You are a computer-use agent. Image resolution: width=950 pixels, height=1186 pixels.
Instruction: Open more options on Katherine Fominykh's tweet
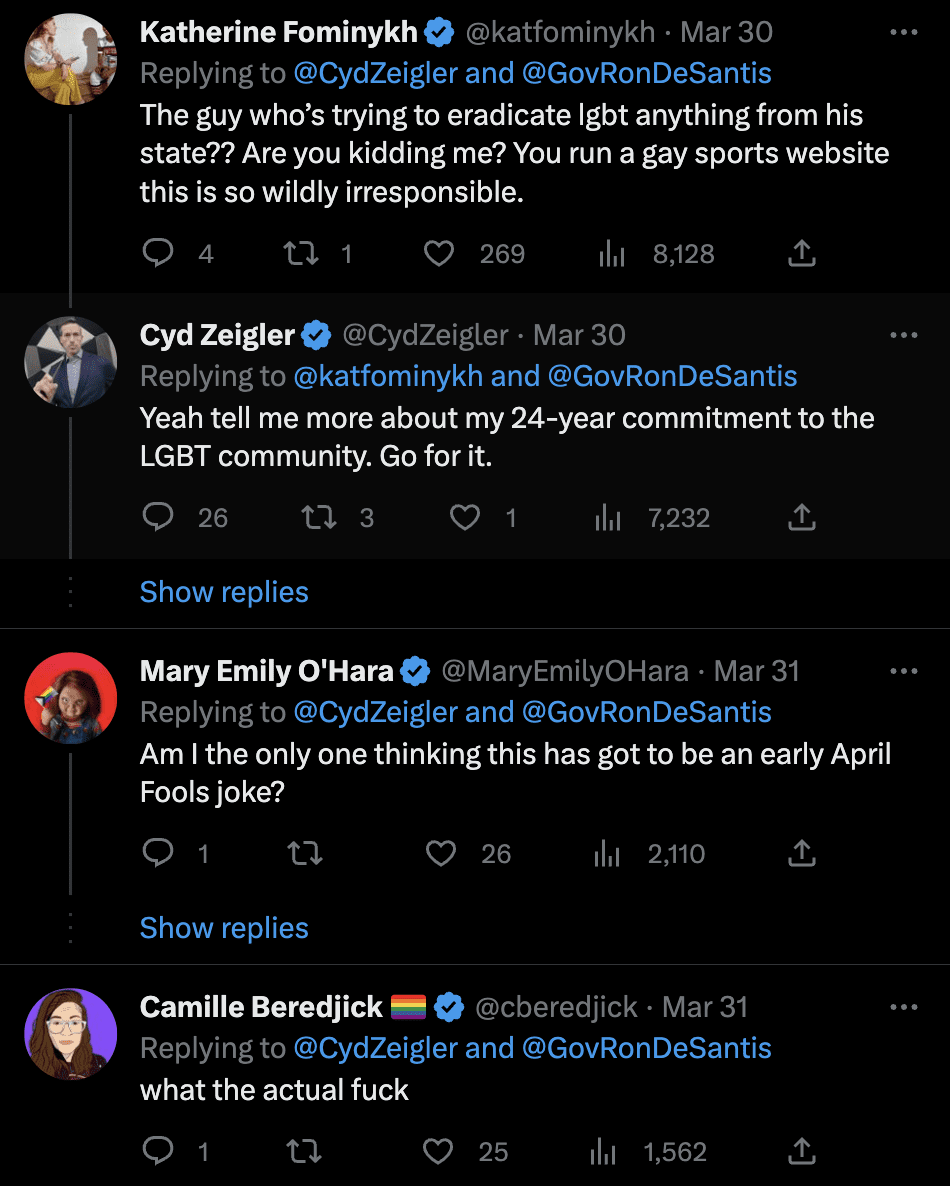tap(903, 33)
